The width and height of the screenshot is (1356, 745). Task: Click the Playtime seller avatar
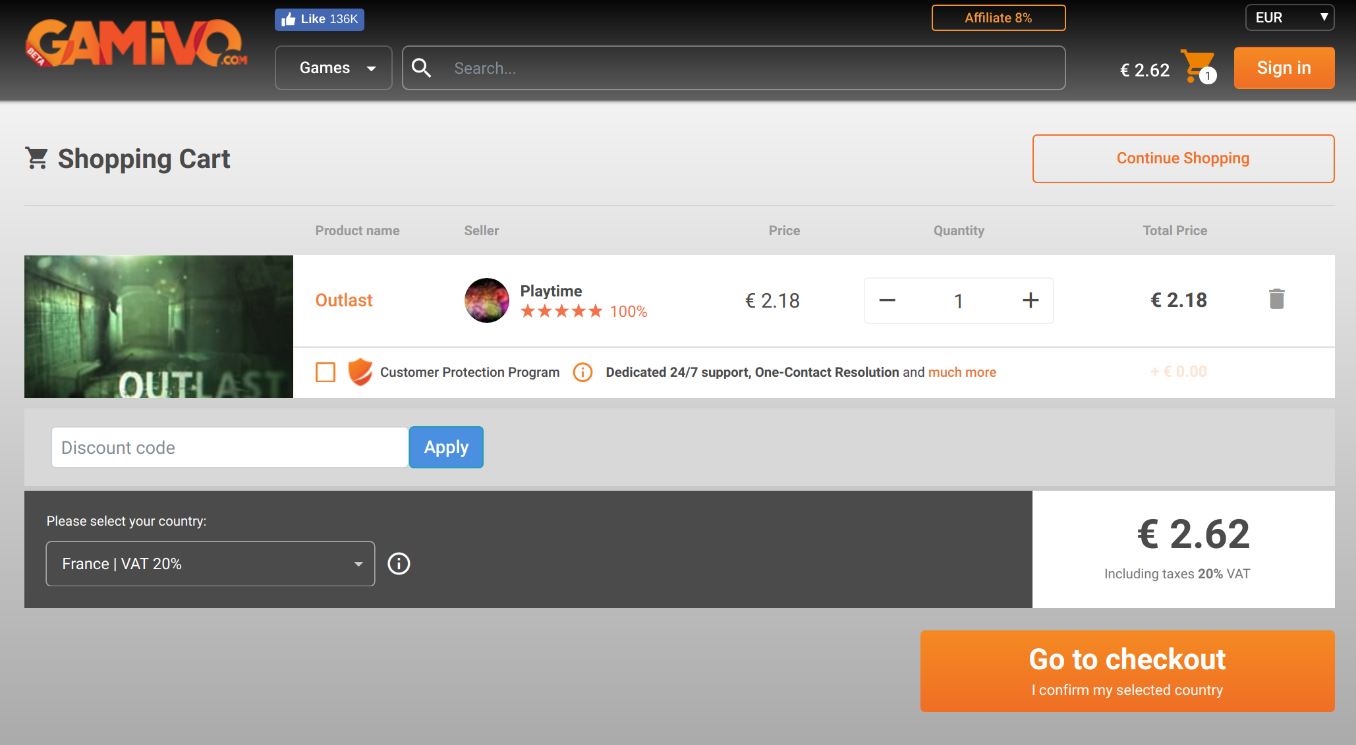tap(487, 300)
